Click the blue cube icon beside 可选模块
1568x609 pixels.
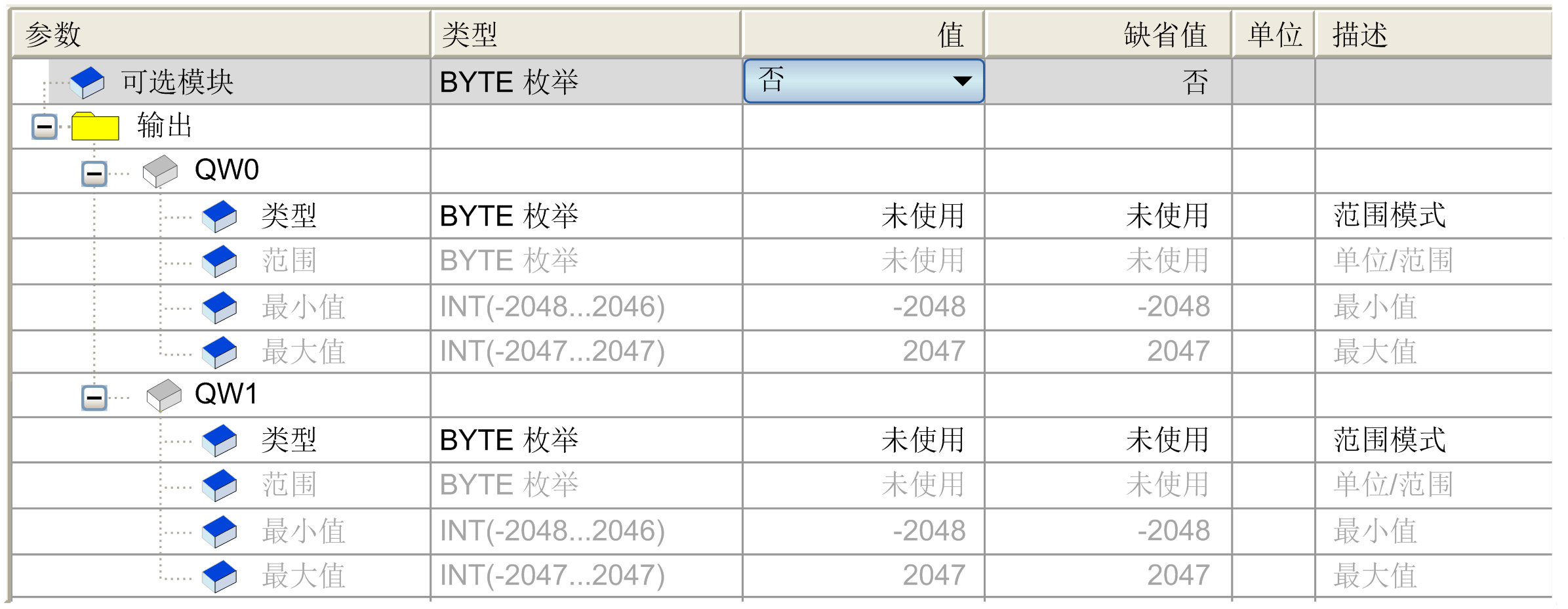click(x=87, y=83)
